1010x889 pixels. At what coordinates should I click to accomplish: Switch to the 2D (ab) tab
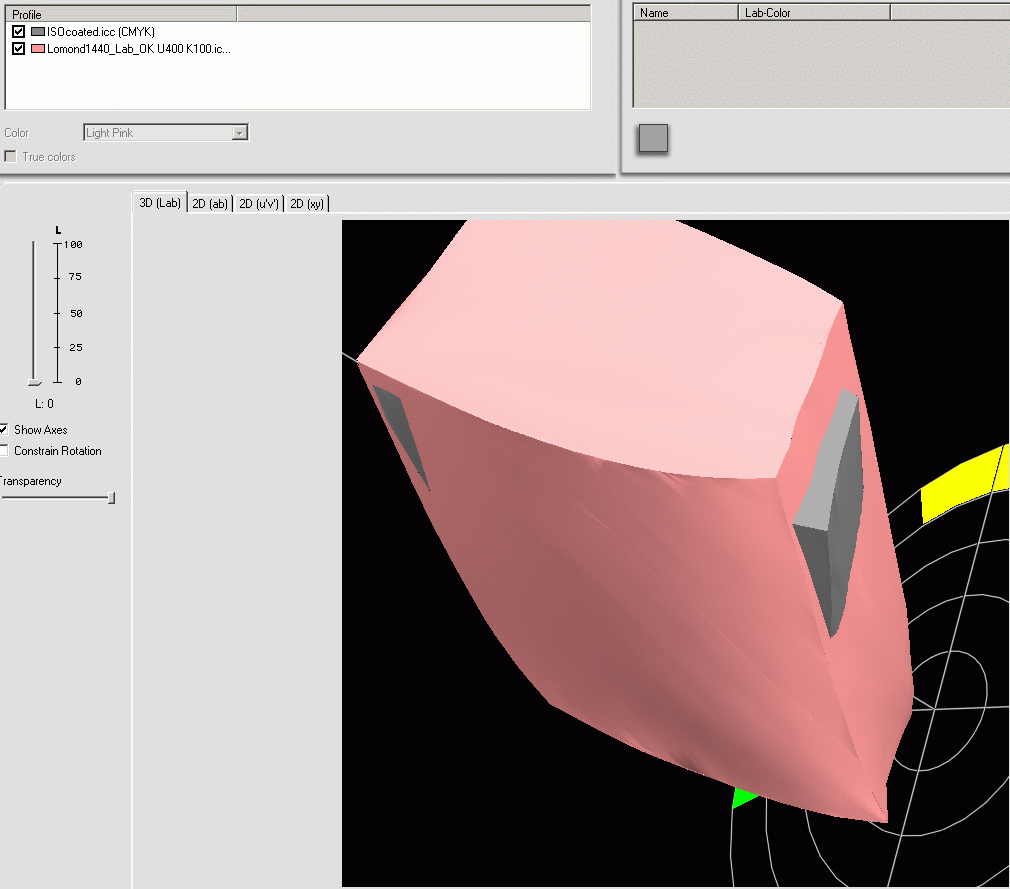pyautogui.click(x=210, y=204)
